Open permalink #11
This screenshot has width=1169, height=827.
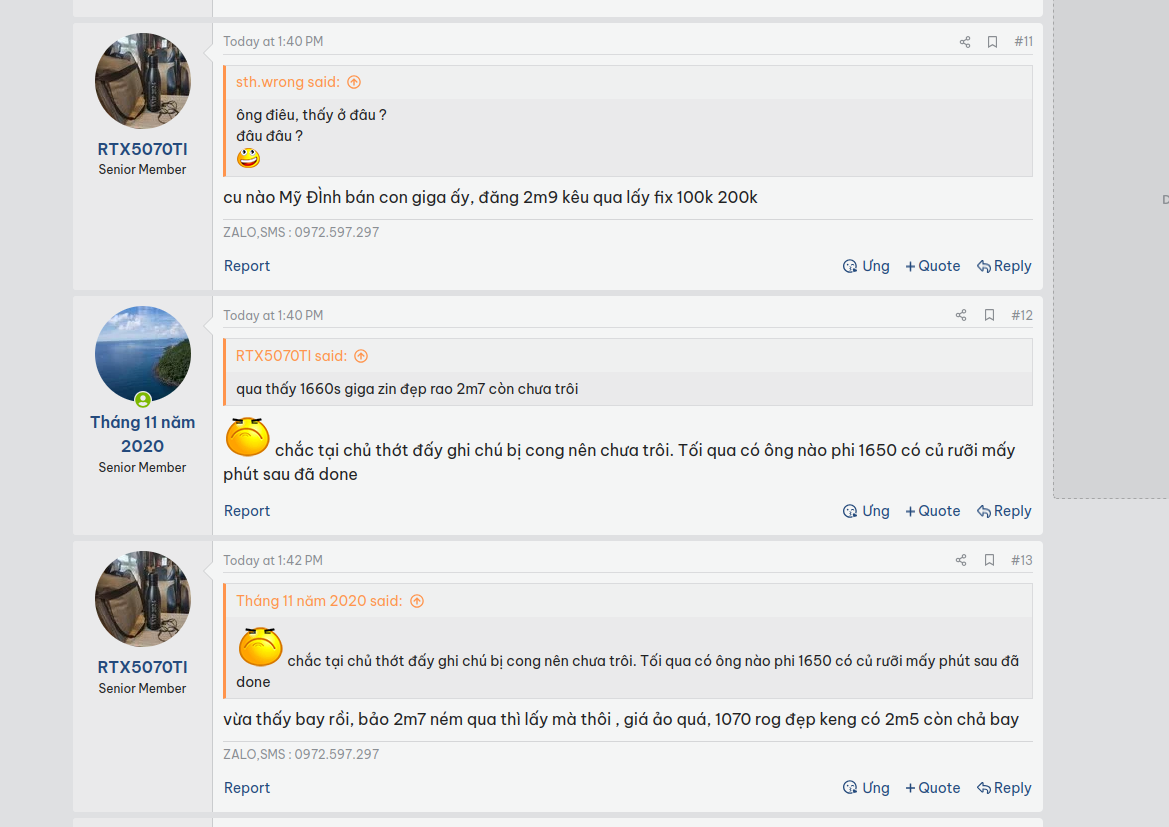(1024, 42)
